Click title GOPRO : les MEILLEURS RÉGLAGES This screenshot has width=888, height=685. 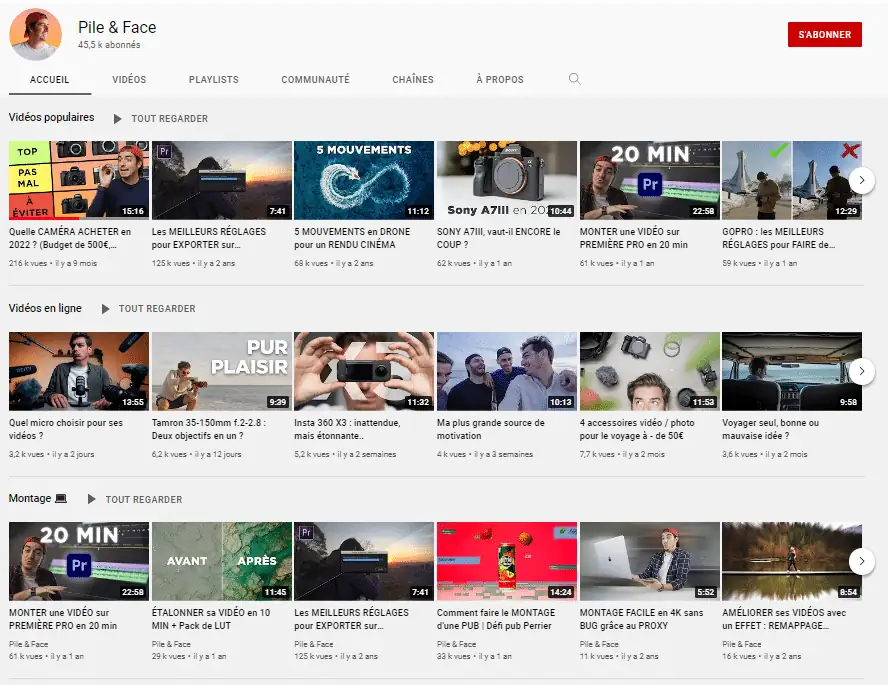(778, 238)
